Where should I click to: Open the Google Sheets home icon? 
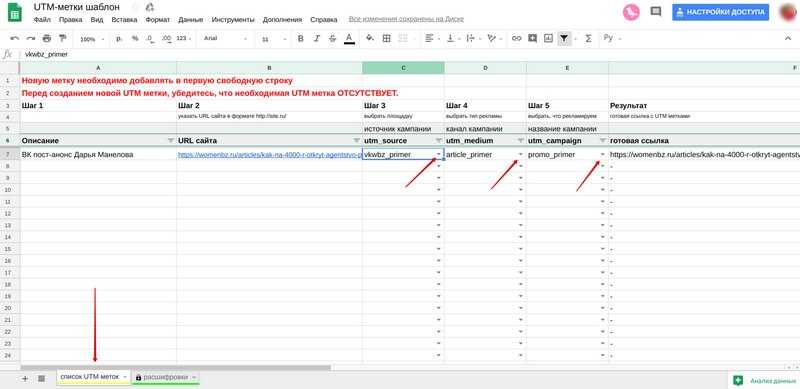[x=14, y=13]
